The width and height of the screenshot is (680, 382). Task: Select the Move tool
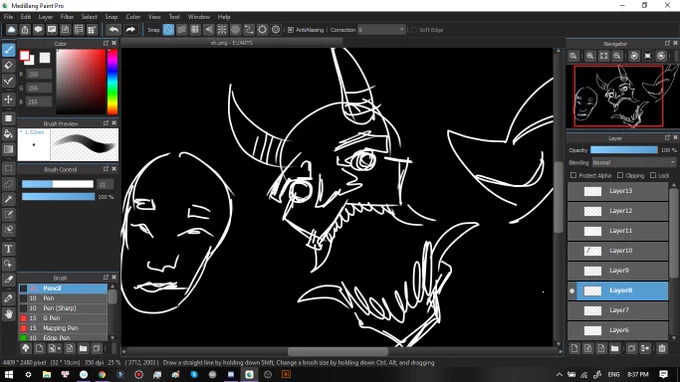tap(8, 100)
